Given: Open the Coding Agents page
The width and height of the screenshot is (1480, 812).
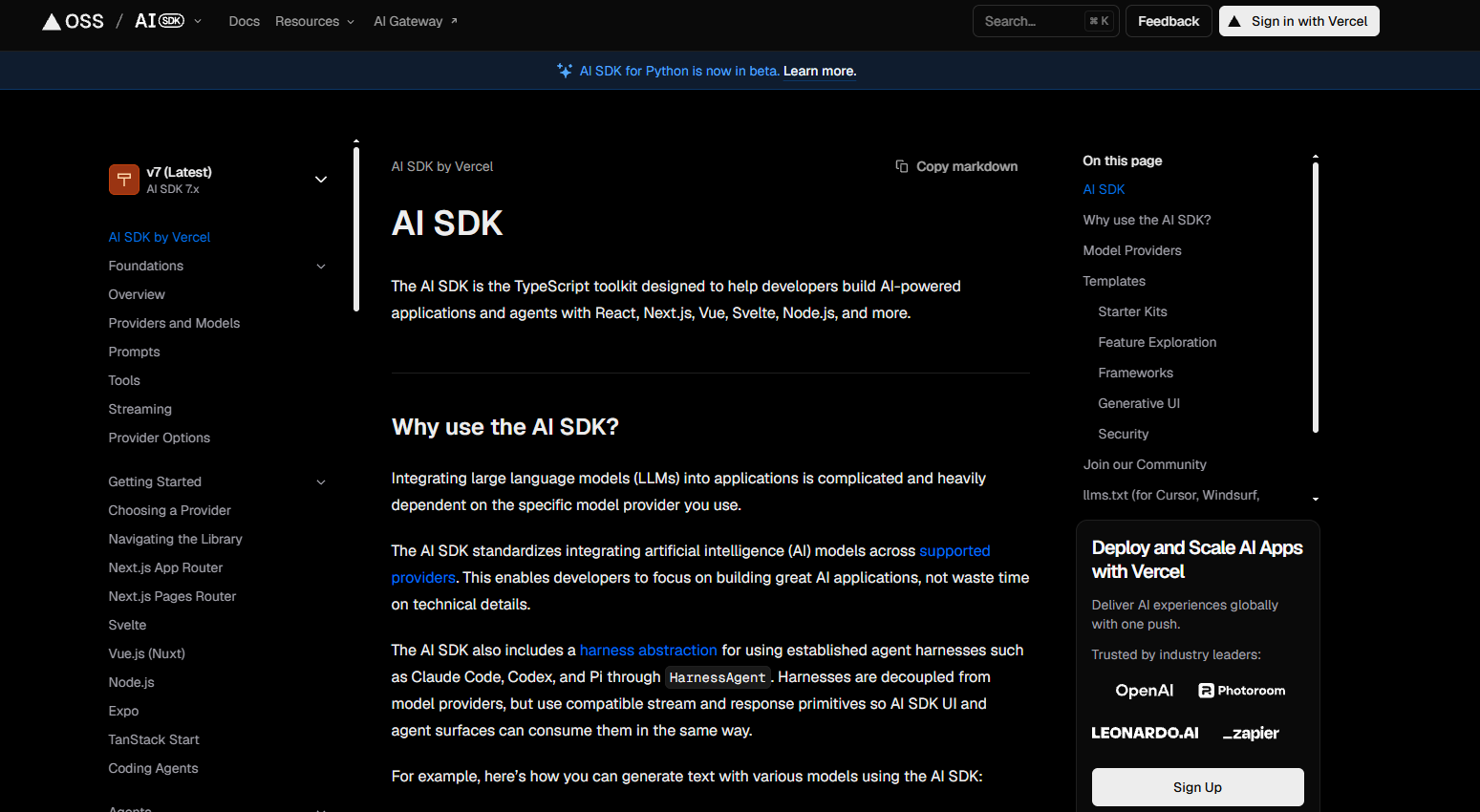Looking at the screenshot, I should coord(153,768).
